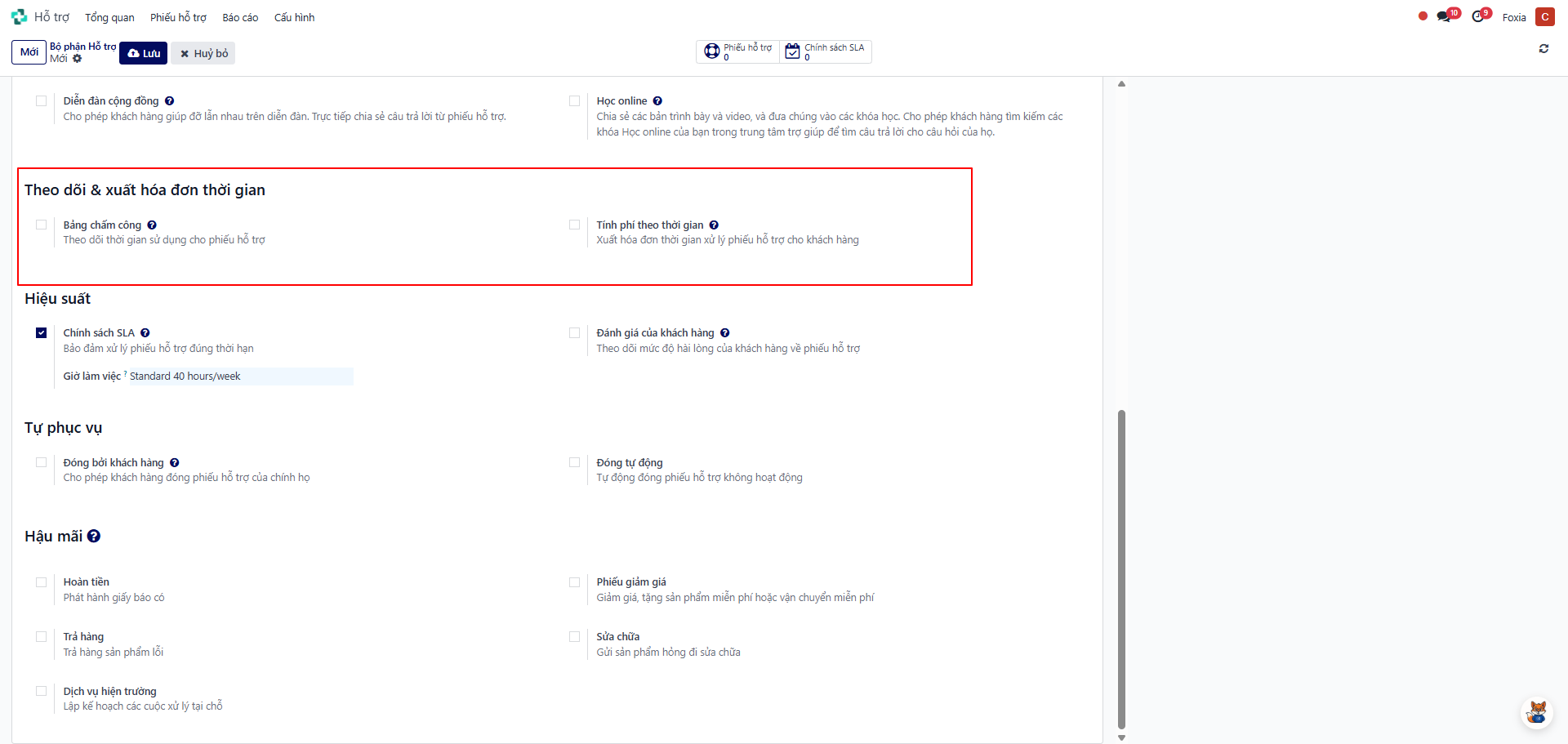Open the Báo cáo menu
The height and width of the screenshot is (744, 1568).
pyautogui.click(x=240, y=17)
